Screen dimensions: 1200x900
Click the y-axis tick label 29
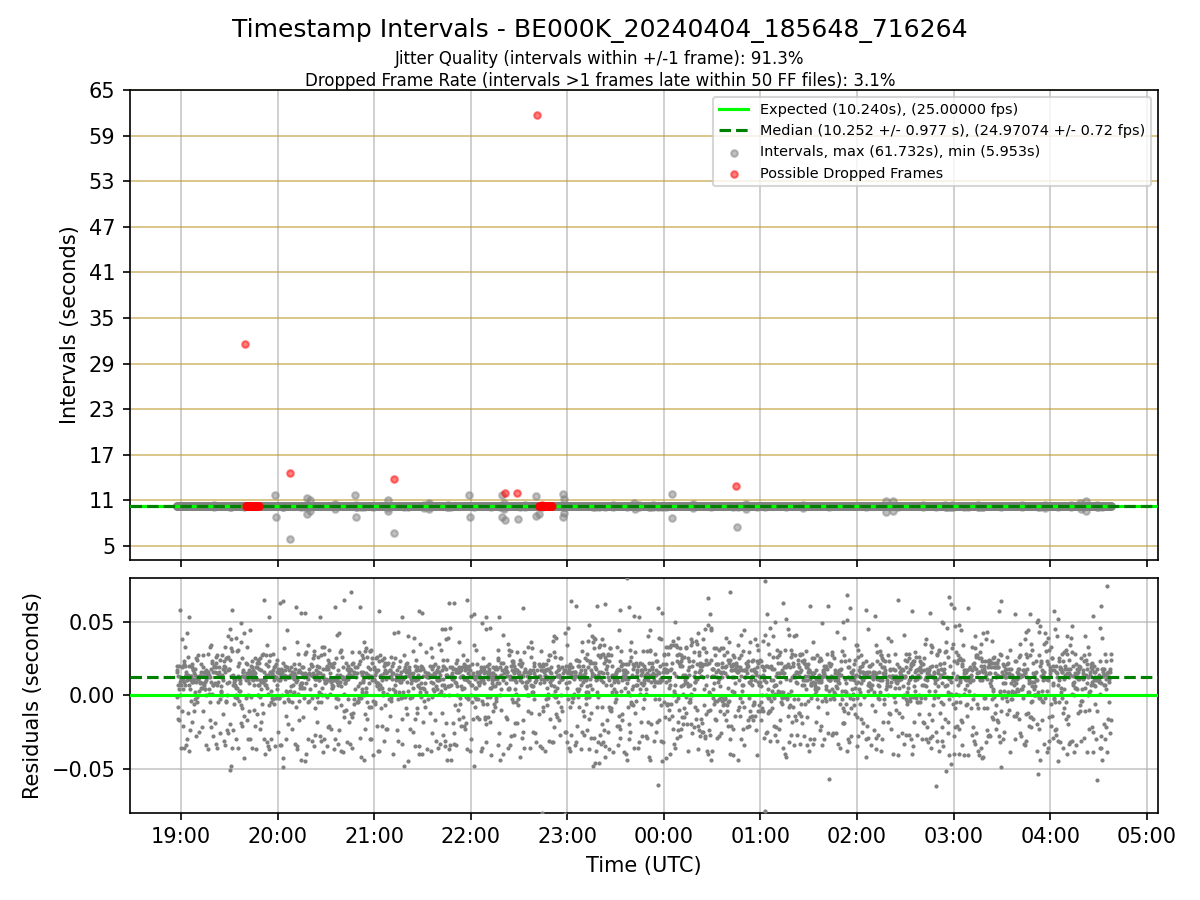point(103,364)
